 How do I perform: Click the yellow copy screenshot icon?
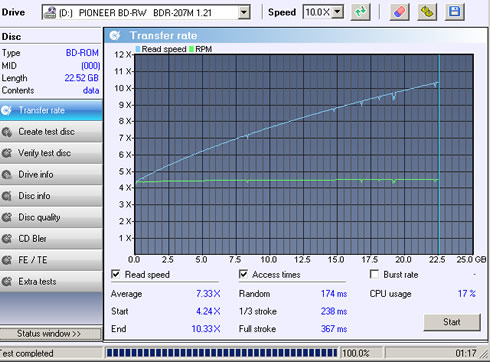tap(427, 12)
